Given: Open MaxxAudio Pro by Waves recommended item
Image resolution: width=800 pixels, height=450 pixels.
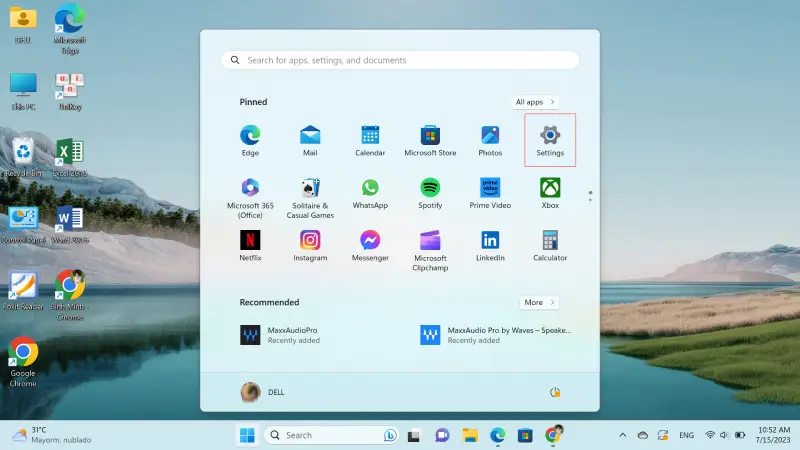Looking at the screenshot, I should click(x=495, y=335).
